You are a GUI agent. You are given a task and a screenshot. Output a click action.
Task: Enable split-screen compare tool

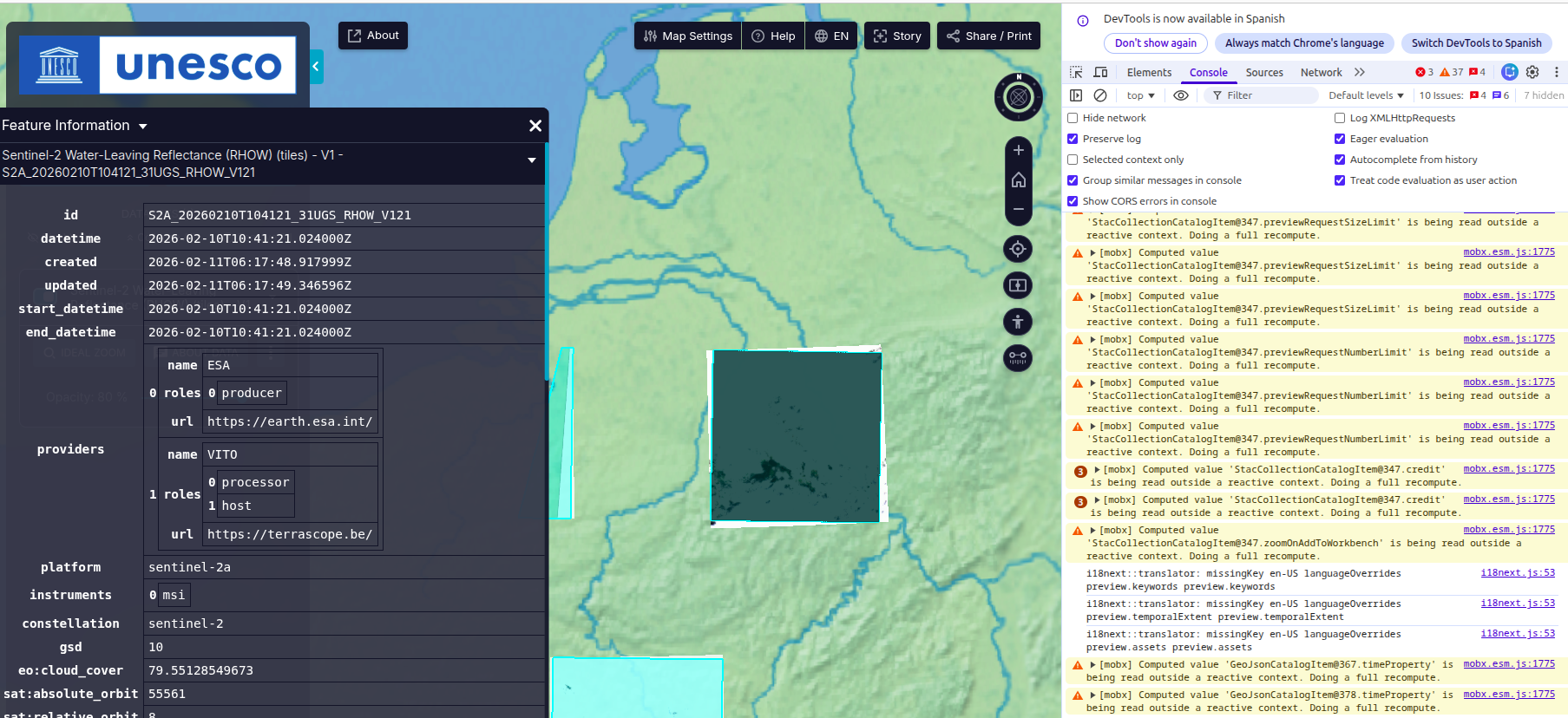1019,285
